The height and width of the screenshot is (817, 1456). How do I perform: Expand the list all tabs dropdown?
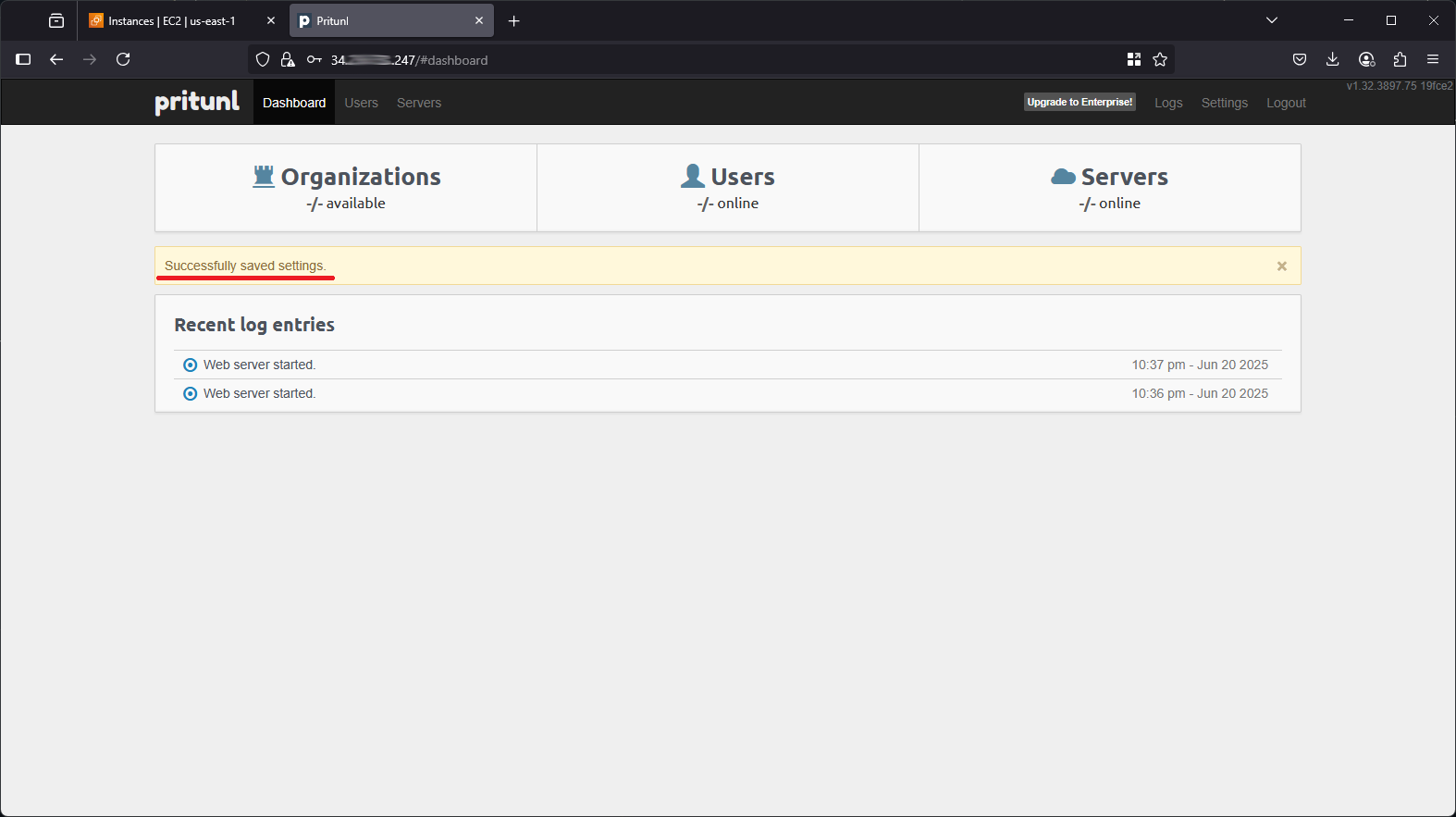click(1272, 20)
